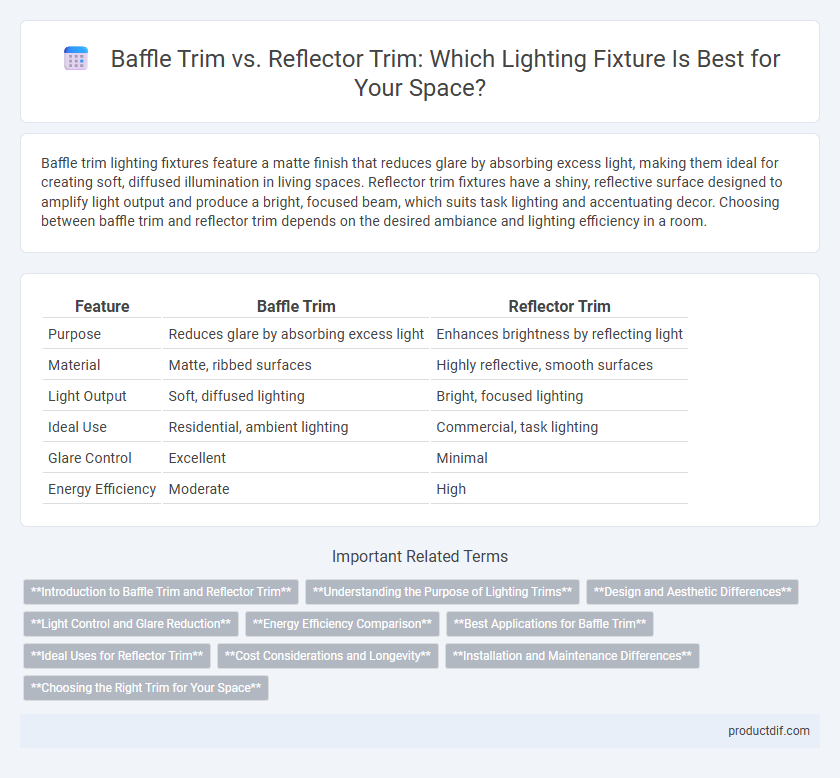Open the 'Cost Considerations and Longevity' tag
This screenshot has width=840, height=778.
click(328, 656)
